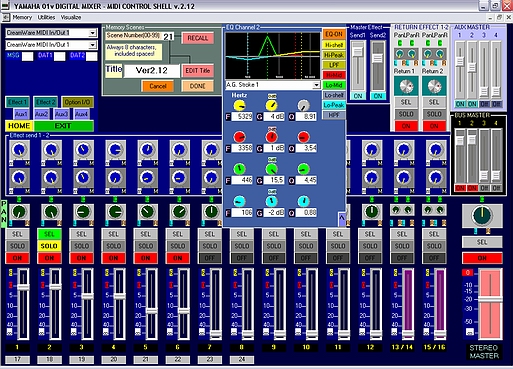This screenshot has width=513, height=369.
Task: Click the yellow Hi frequency knob
Action: click(239, 106)
